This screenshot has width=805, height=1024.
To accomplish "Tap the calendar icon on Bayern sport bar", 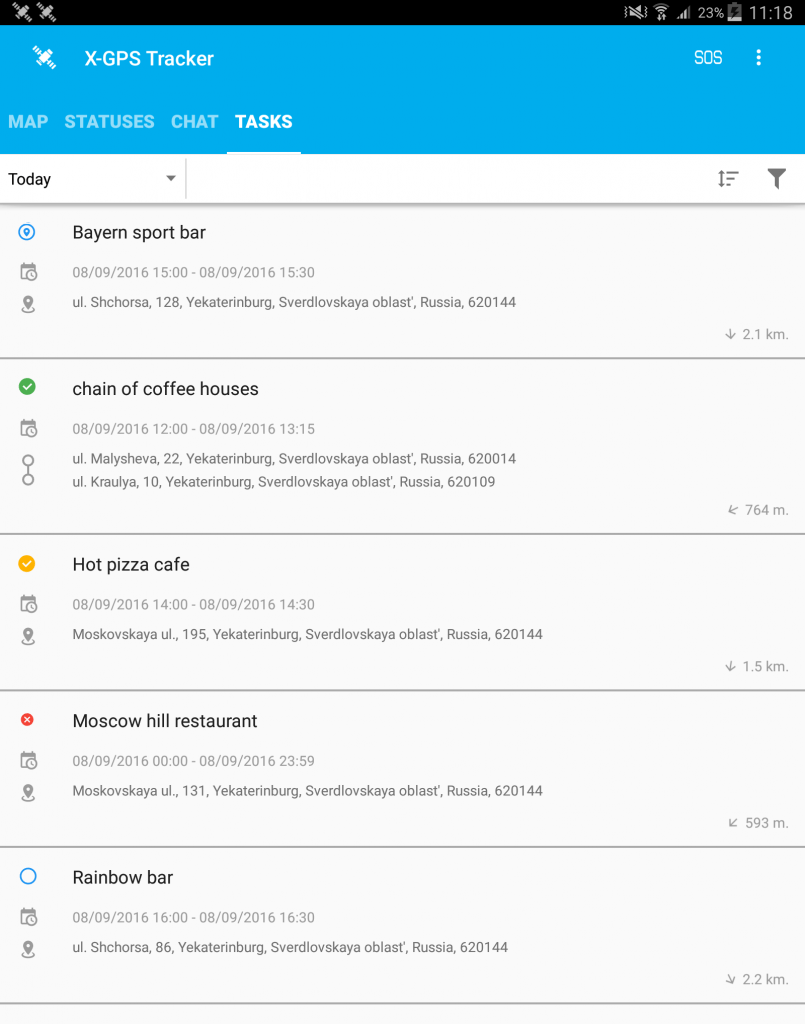I will pyautogui.click(x=29, y=272).
